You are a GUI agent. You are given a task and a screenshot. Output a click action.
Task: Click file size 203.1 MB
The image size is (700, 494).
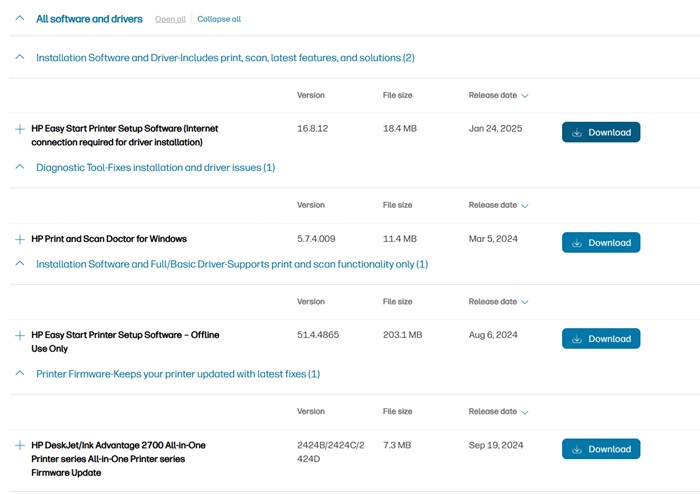point(402,335)
